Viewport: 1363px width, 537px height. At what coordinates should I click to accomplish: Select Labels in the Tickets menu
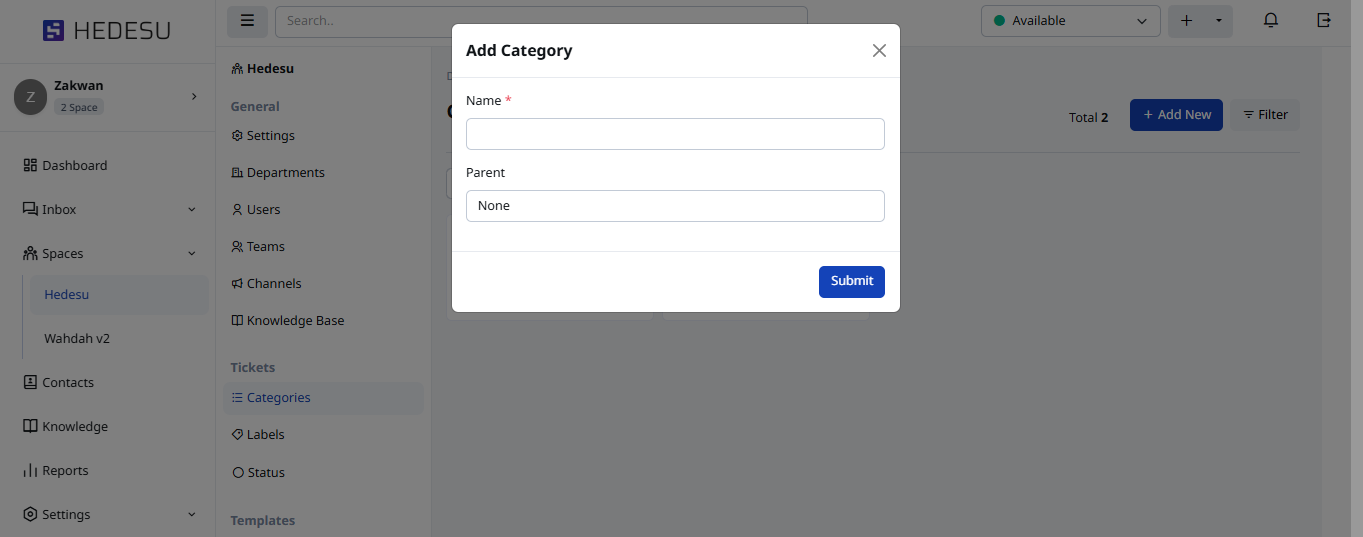(x=265, y=435)
